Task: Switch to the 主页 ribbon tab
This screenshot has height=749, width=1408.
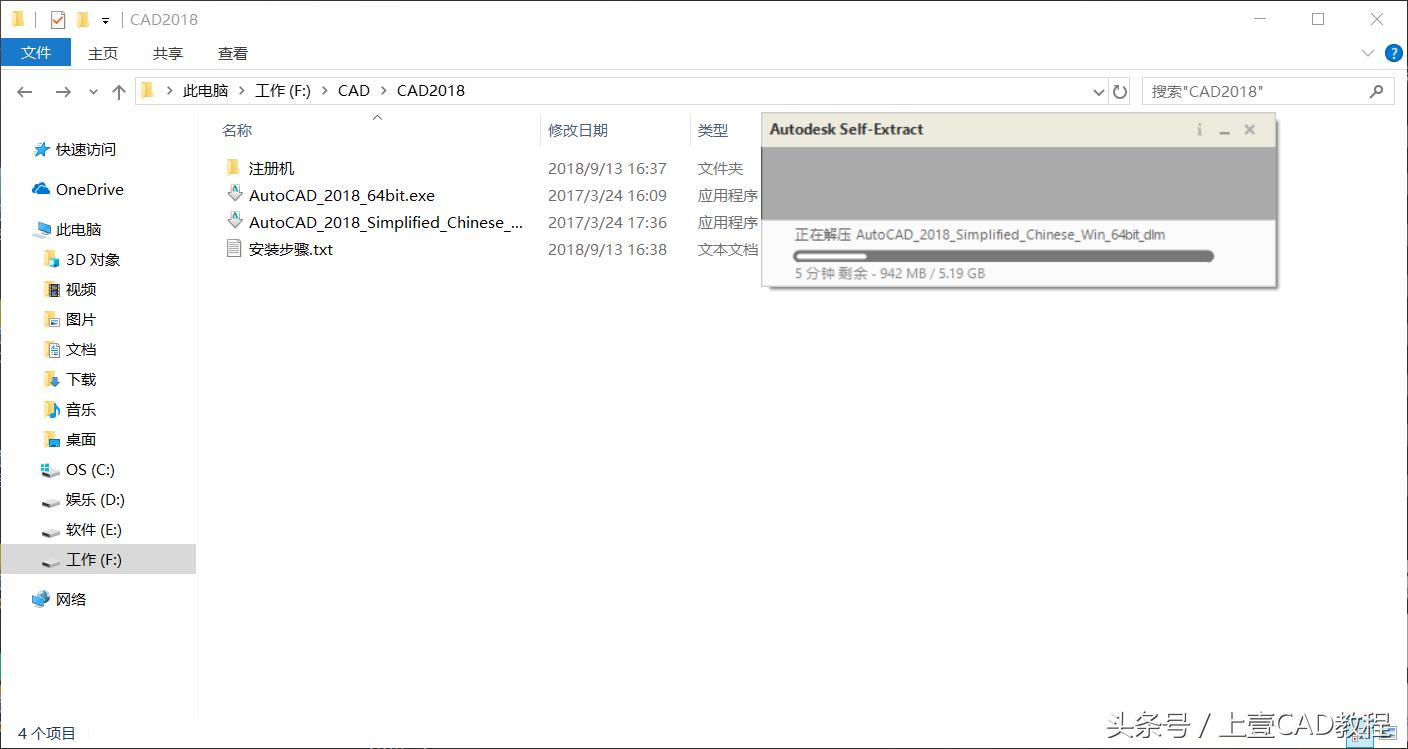Action: (103, 53)
